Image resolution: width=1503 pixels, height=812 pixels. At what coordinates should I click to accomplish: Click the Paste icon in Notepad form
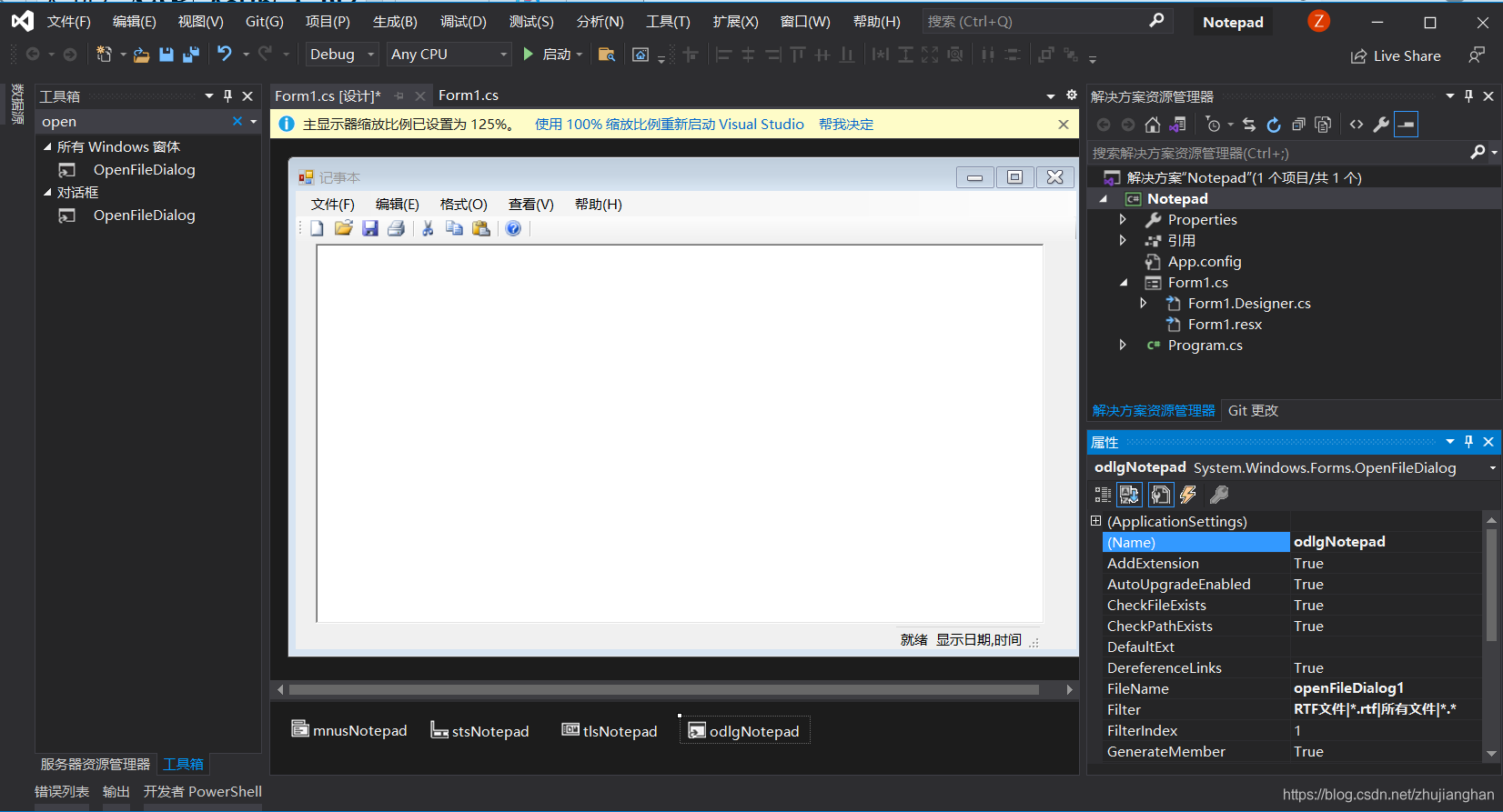[481, 228]
